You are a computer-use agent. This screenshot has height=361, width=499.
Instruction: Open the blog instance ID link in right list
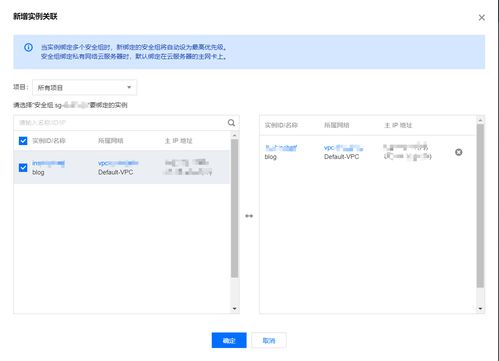pyautogui.click(x=281, y=148)
